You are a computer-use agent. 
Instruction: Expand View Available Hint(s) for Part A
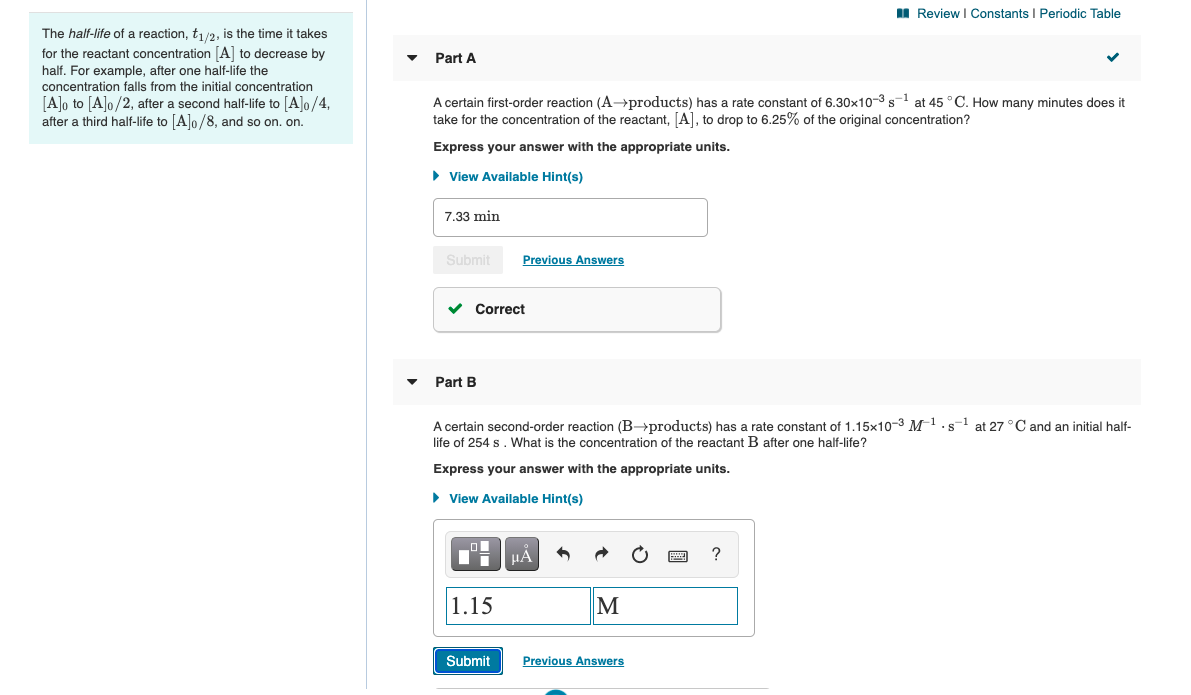[516, 176]
